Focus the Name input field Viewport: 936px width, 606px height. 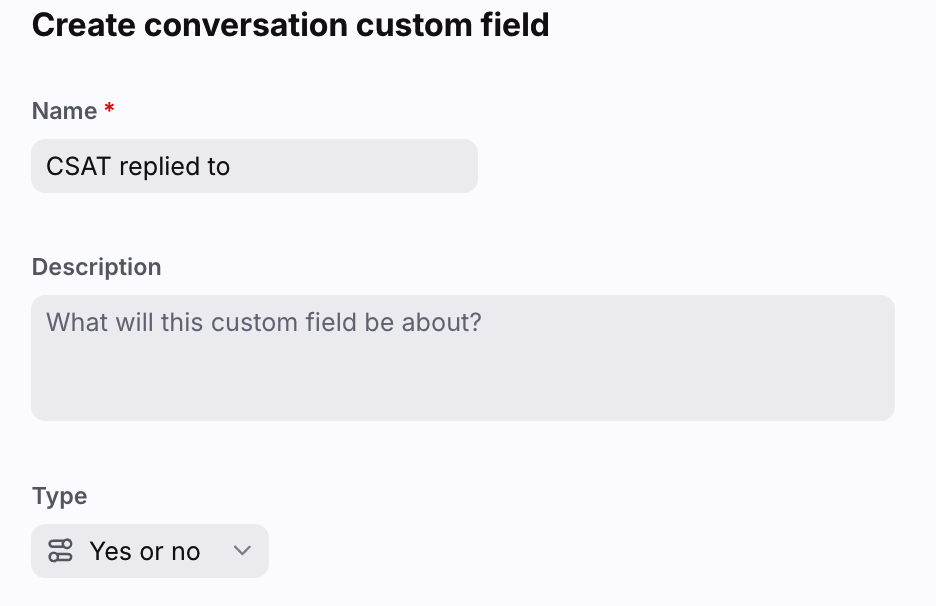tap(254, 166)
